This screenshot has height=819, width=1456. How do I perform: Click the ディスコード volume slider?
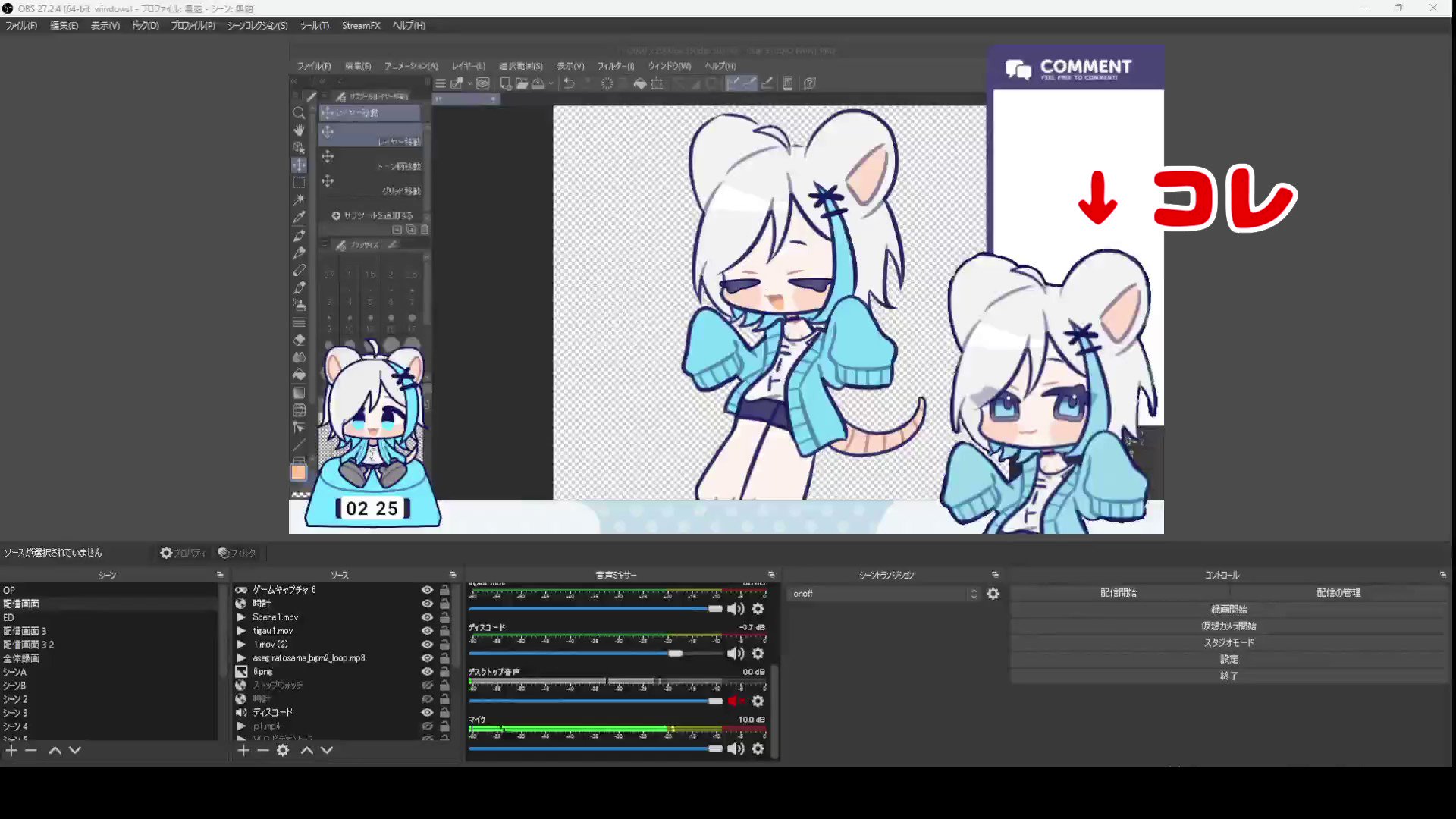point(596,654)
